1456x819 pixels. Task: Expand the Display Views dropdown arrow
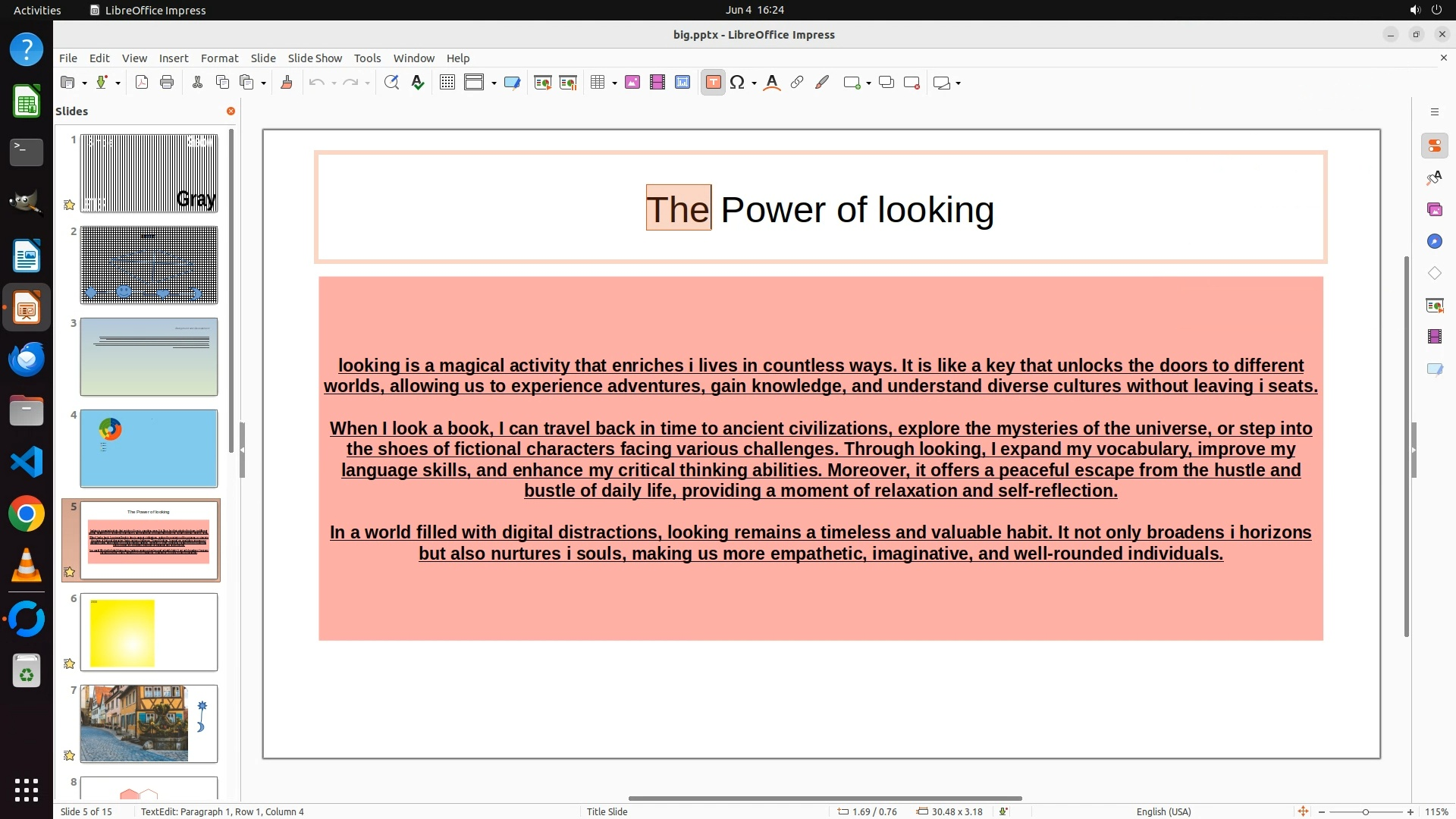coord(494,83)
